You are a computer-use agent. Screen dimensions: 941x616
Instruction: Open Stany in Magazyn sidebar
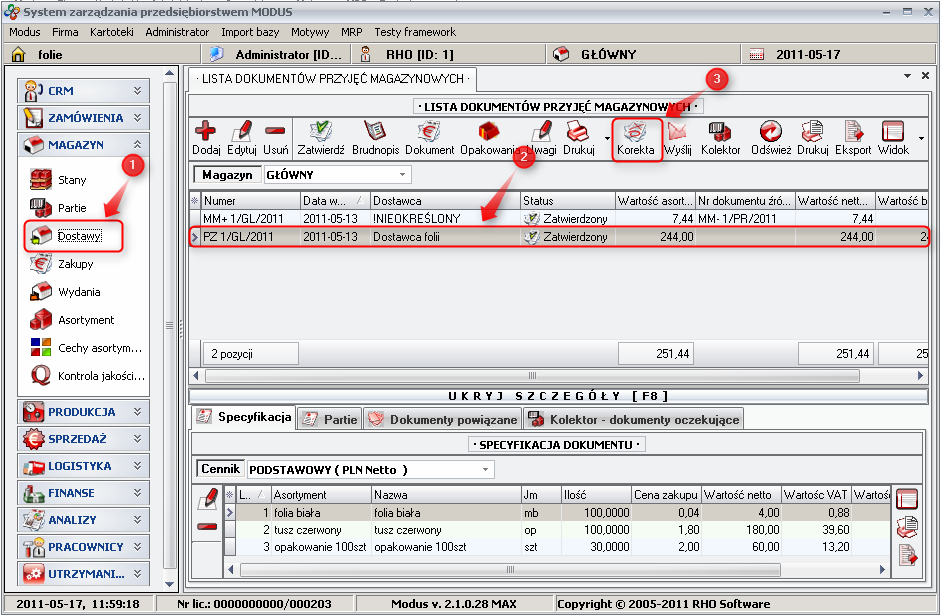coord(72,180)
